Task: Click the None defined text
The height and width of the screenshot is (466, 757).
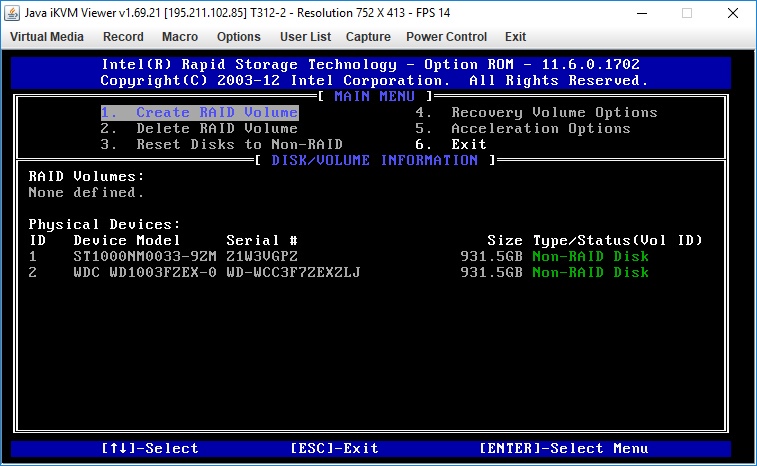Action: tap(86, 192)
